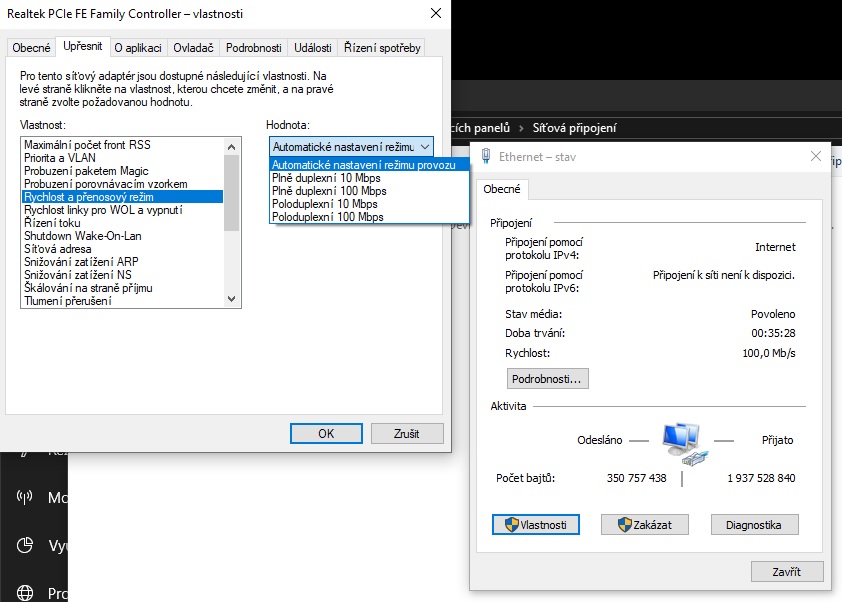Select Škálování na straně příjmu property
Viewport: 842px width, 602px height.
(x=122, y=288)
